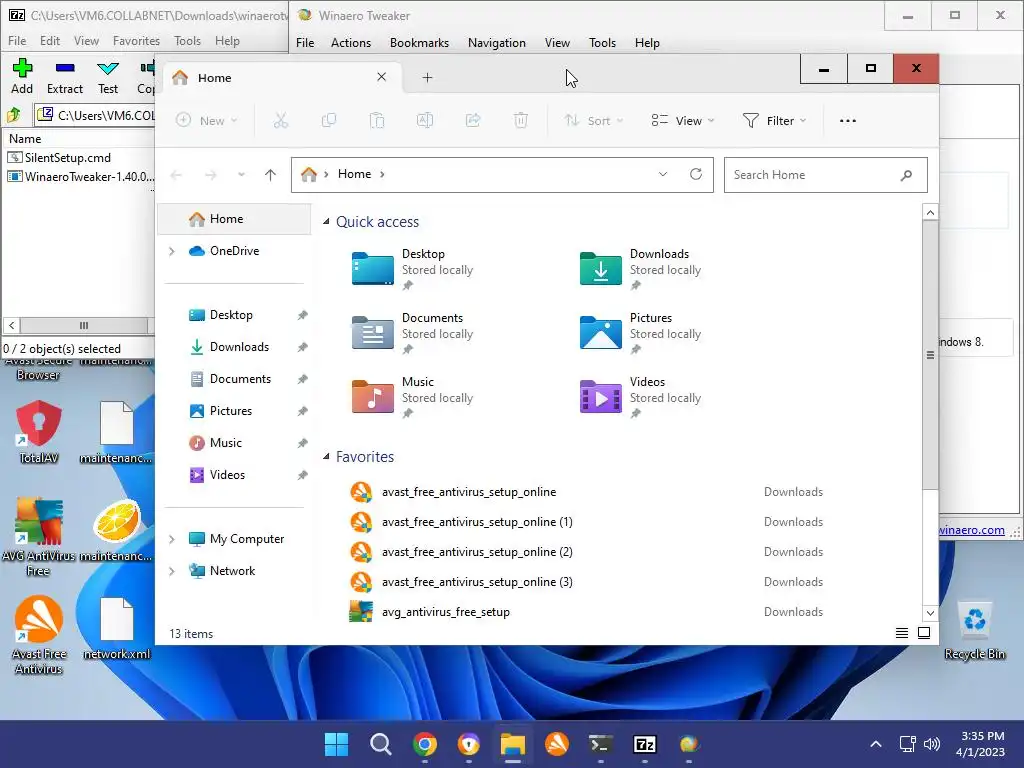Screen dimensions: 1024x768
Task: Click the Copy icon in Explorer toolbar
Action: 329,121
